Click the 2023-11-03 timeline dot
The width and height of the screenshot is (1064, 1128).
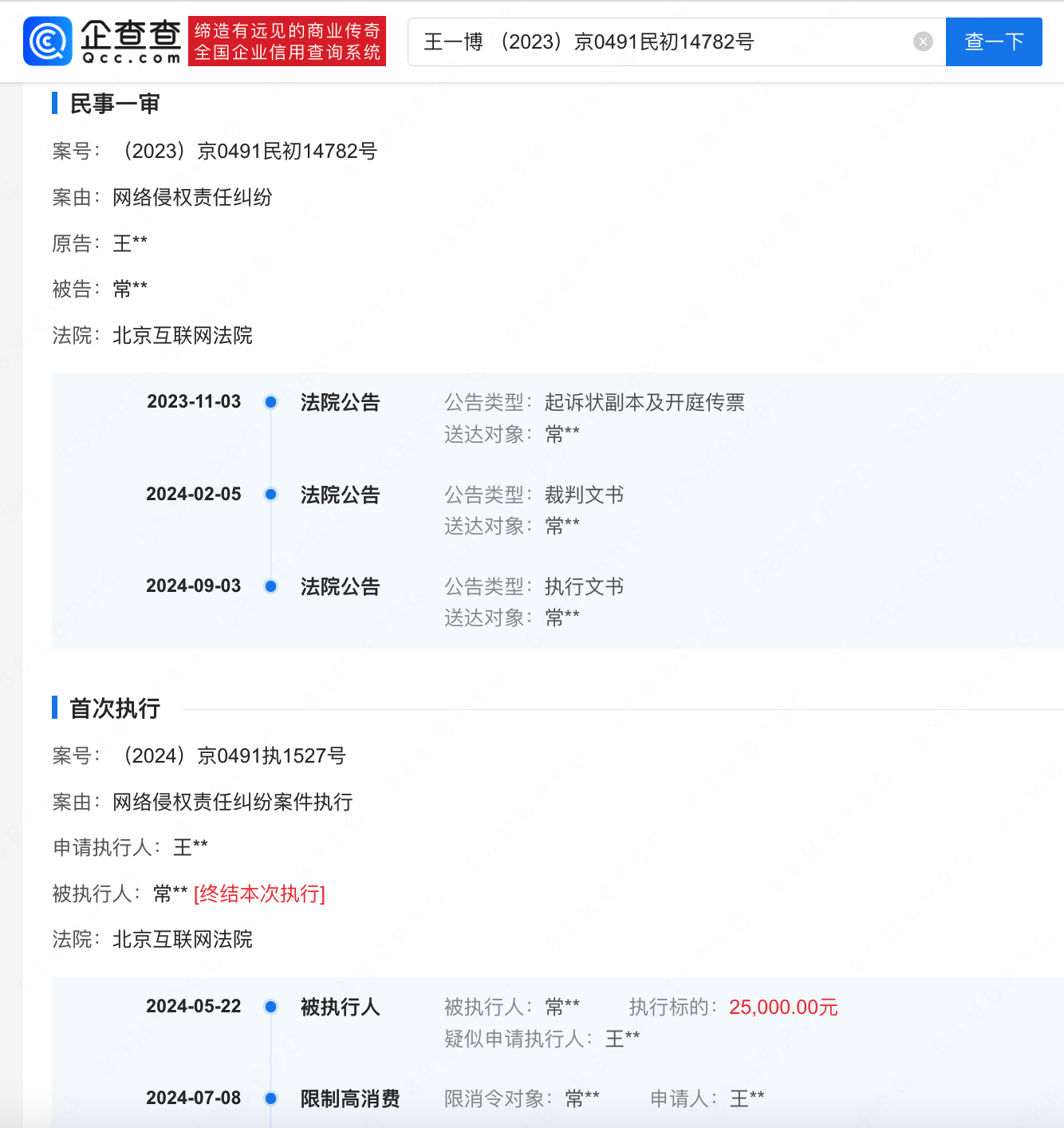pyautogui.click(x=271, y=402)
